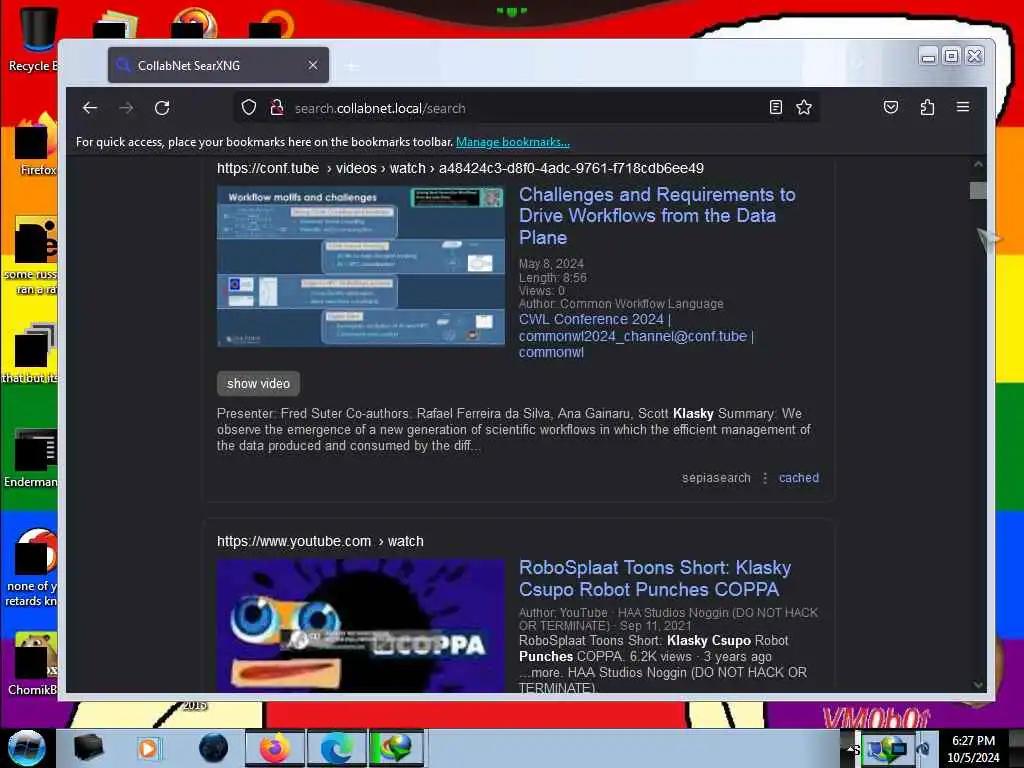The width and height of the screenshot is (1024, 768).
Task: Select the CollabNet SearXNG tab
Action: click(x=218, y=65)
